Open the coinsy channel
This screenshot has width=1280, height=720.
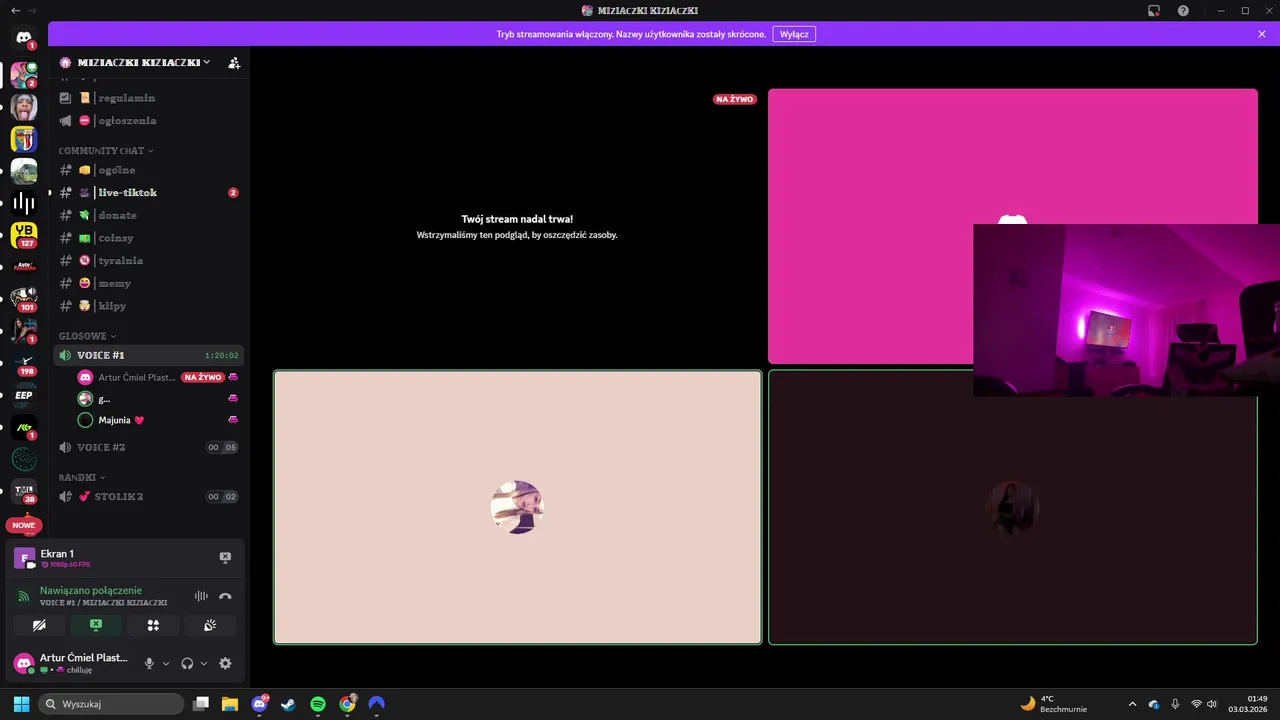(x=148, y=238)
